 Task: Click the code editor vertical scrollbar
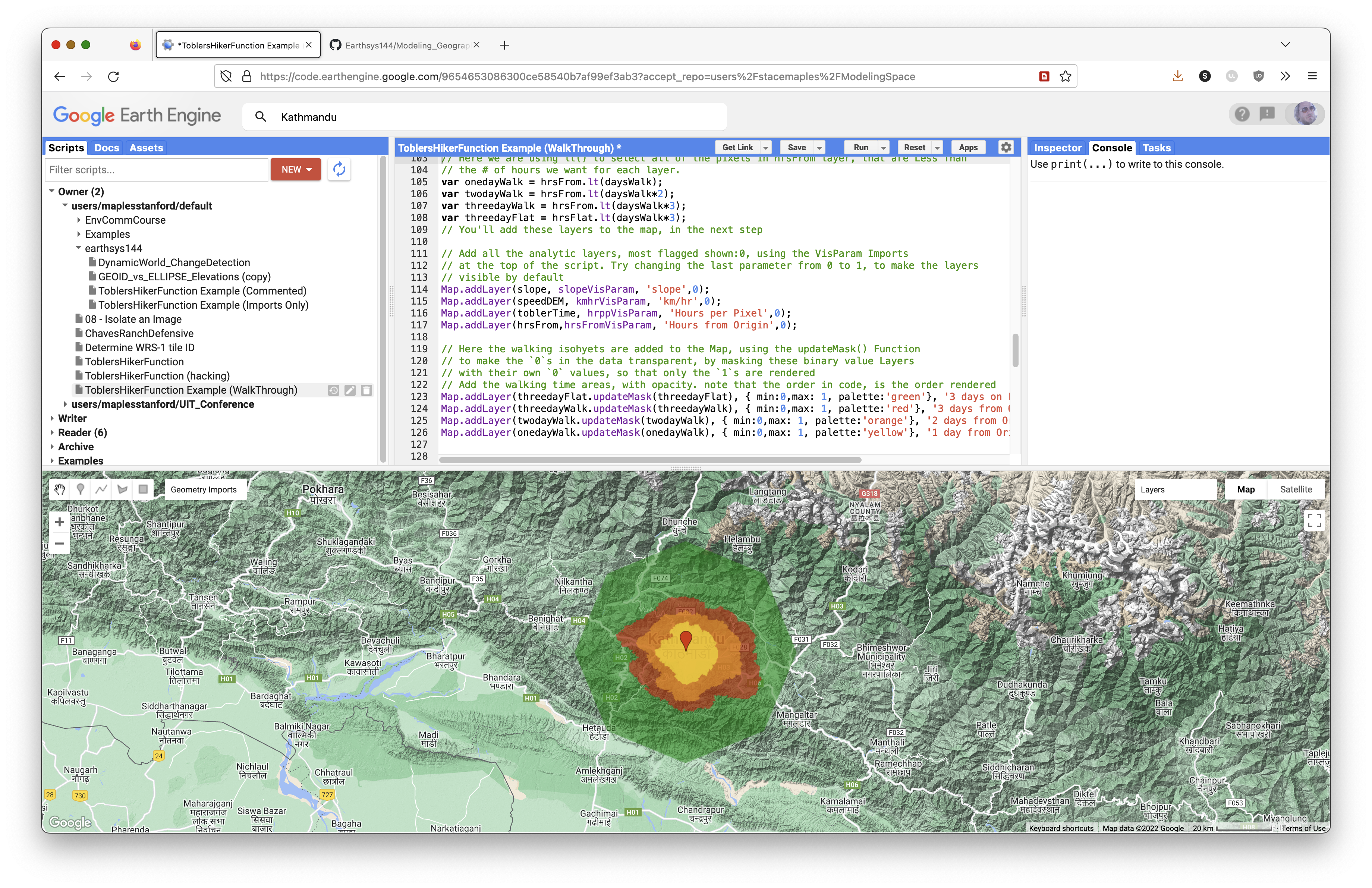(x=1015, y=350)
